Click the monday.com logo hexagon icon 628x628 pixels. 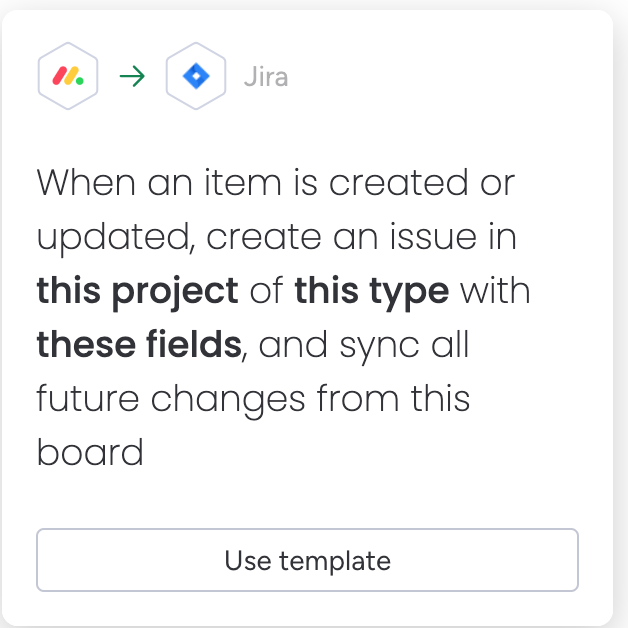[x=68, y=76]
